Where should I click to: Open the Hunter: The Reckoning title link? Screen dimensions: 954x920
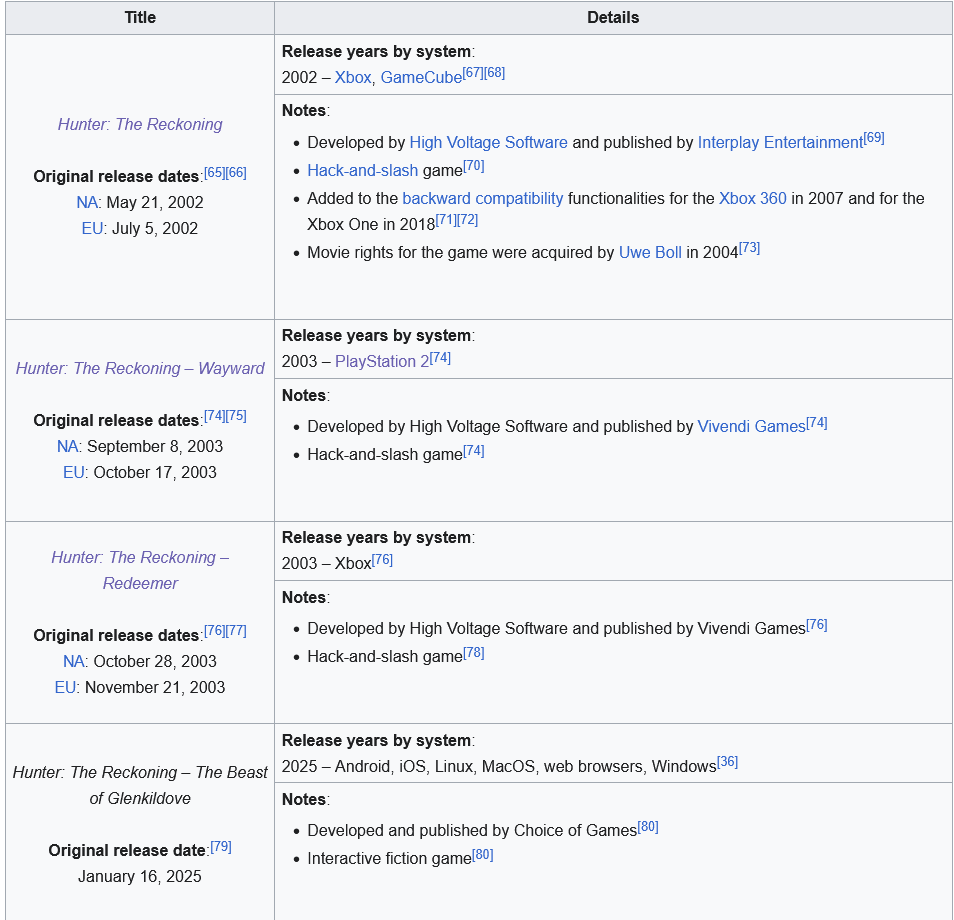click(x=140, y=124)
